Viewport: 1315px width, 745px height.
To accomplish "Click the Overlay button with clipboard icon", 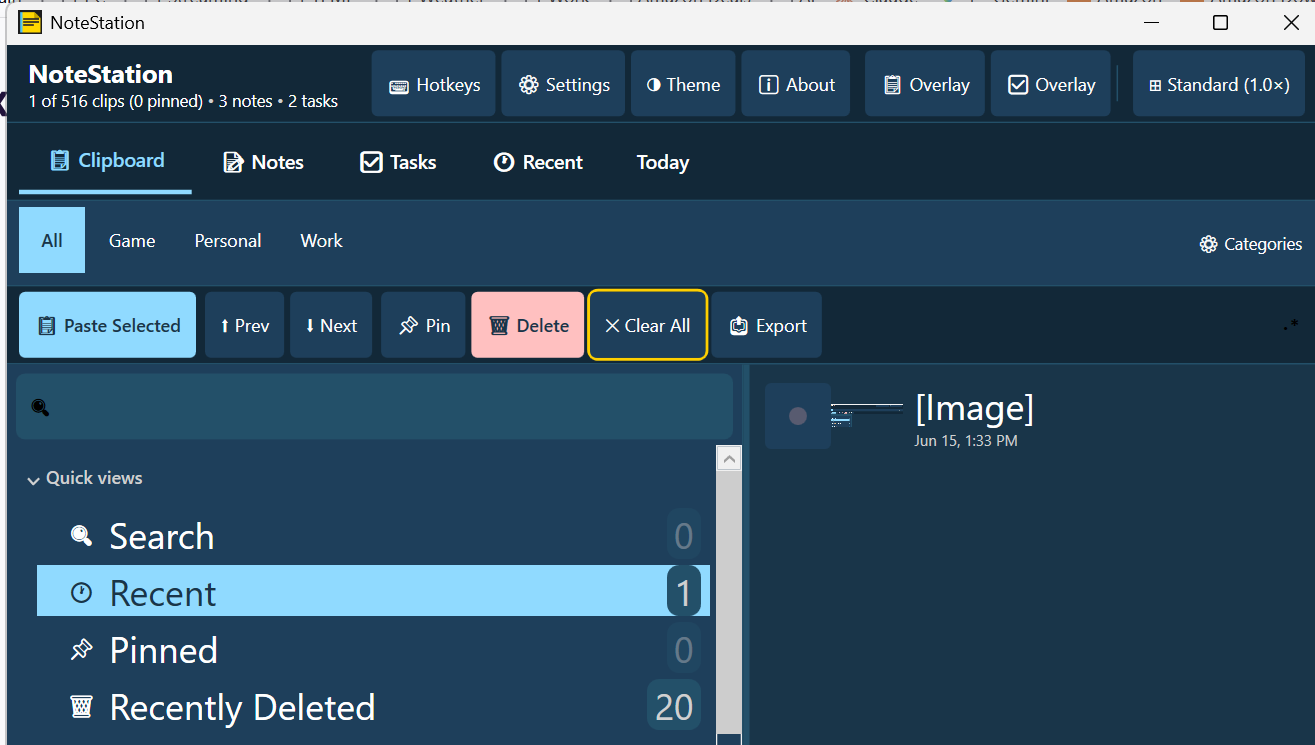I will [x=925, y=84].
